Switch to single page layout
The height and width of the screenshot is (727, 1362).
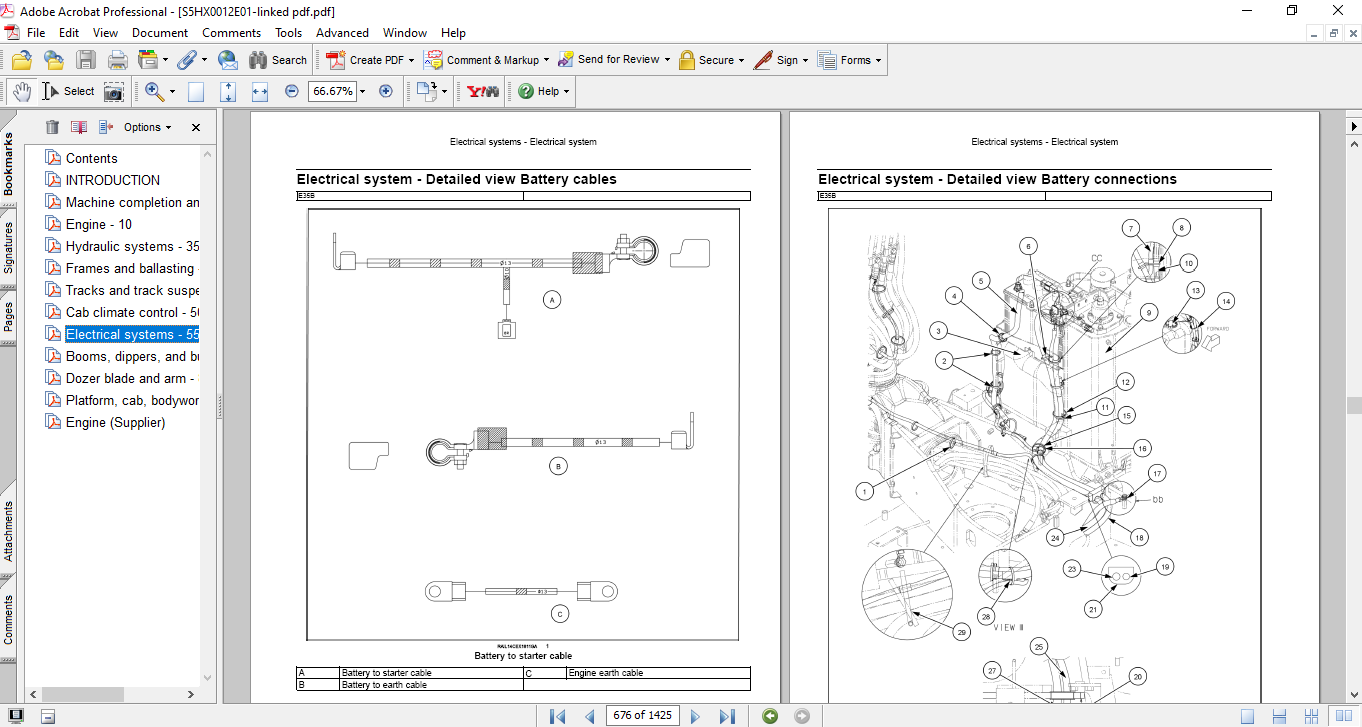point(1247,715)
